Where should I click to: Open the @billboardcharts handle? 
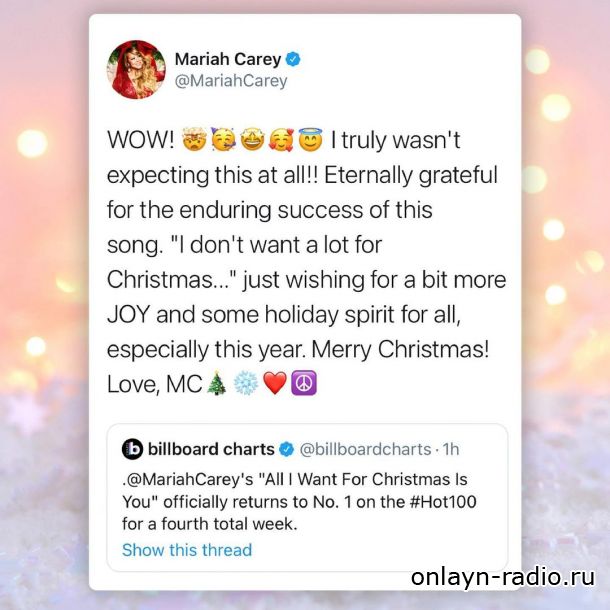click(365, 449)
